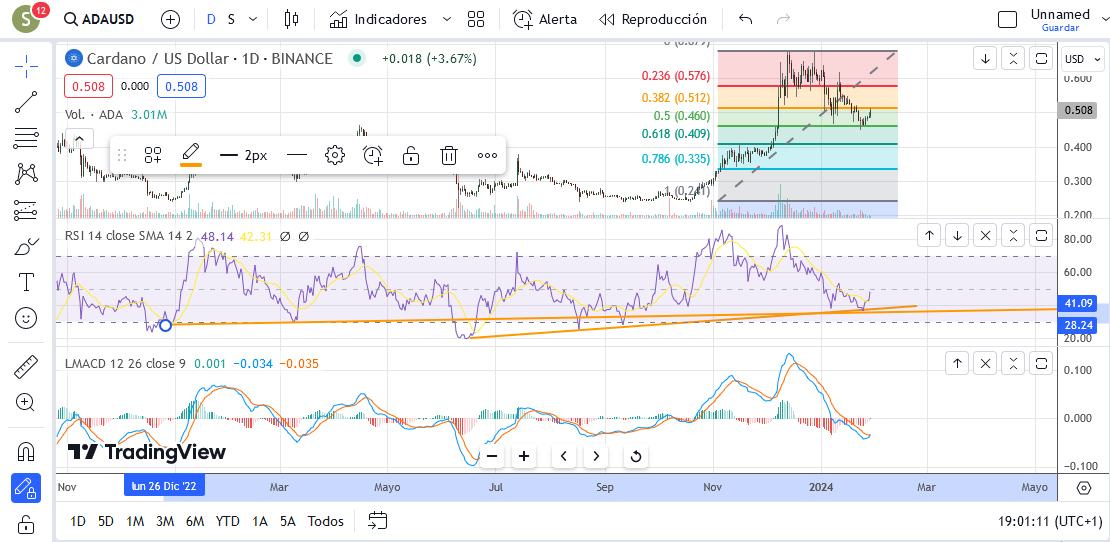This screenshot has height=542, width=1110.
Task: Add alert on the drawing clock icon
Action: tap(373, 155)
